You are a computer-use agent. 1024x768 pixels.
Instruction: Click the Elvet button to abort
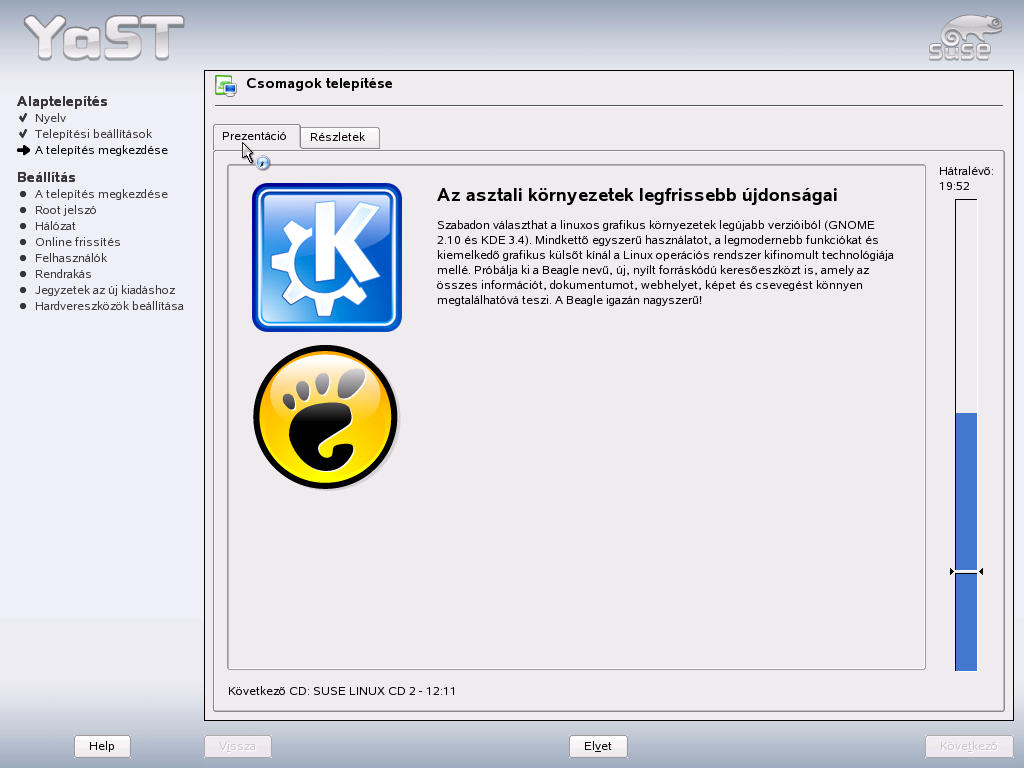(x=598, y=746)
